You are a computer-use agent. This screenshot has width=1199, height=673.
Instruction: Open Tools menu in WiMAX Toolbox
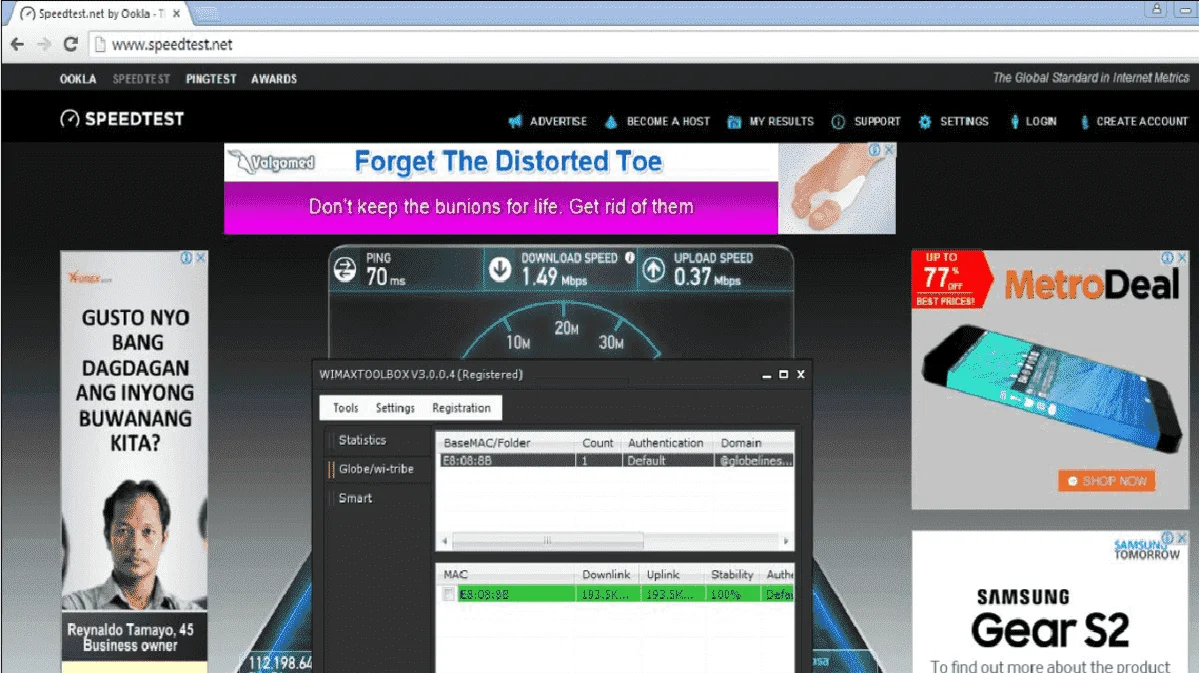[x=346, y=408]
